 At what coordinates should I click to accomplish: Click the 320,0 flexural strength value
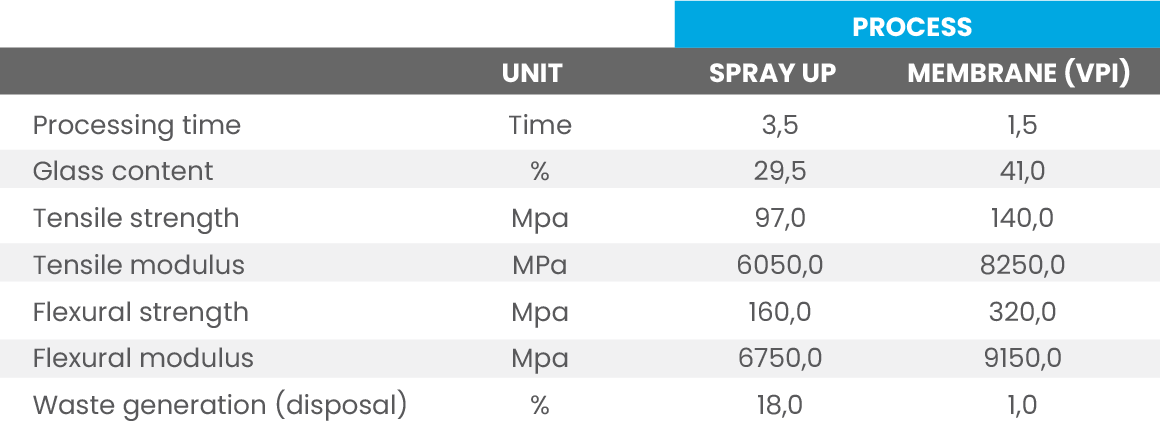click(1022, 312)
